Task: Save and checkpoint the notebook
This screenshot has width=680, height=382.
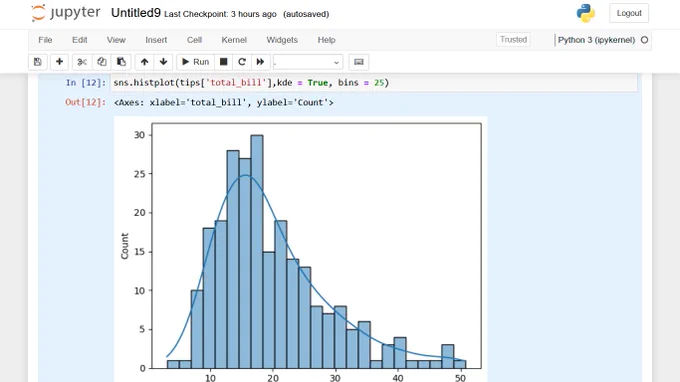Action: (38, 62)
